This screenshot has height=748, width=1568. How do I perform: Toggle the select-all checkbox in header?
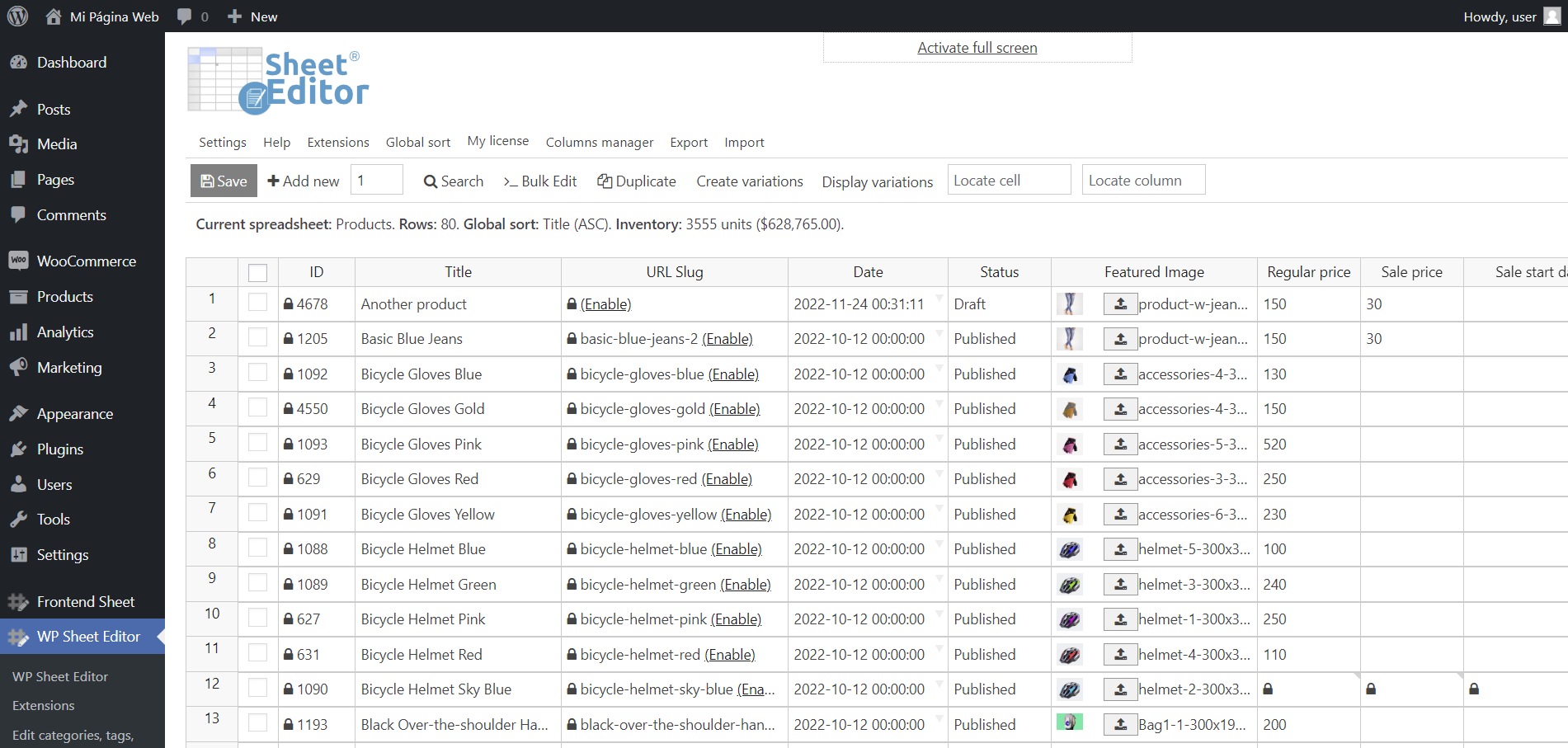pos(258,273)
